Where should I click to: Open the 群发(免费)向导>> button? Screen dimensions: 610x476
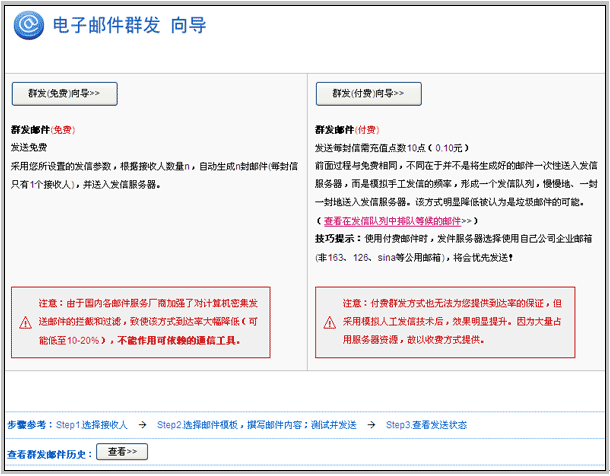coord(65,94)
